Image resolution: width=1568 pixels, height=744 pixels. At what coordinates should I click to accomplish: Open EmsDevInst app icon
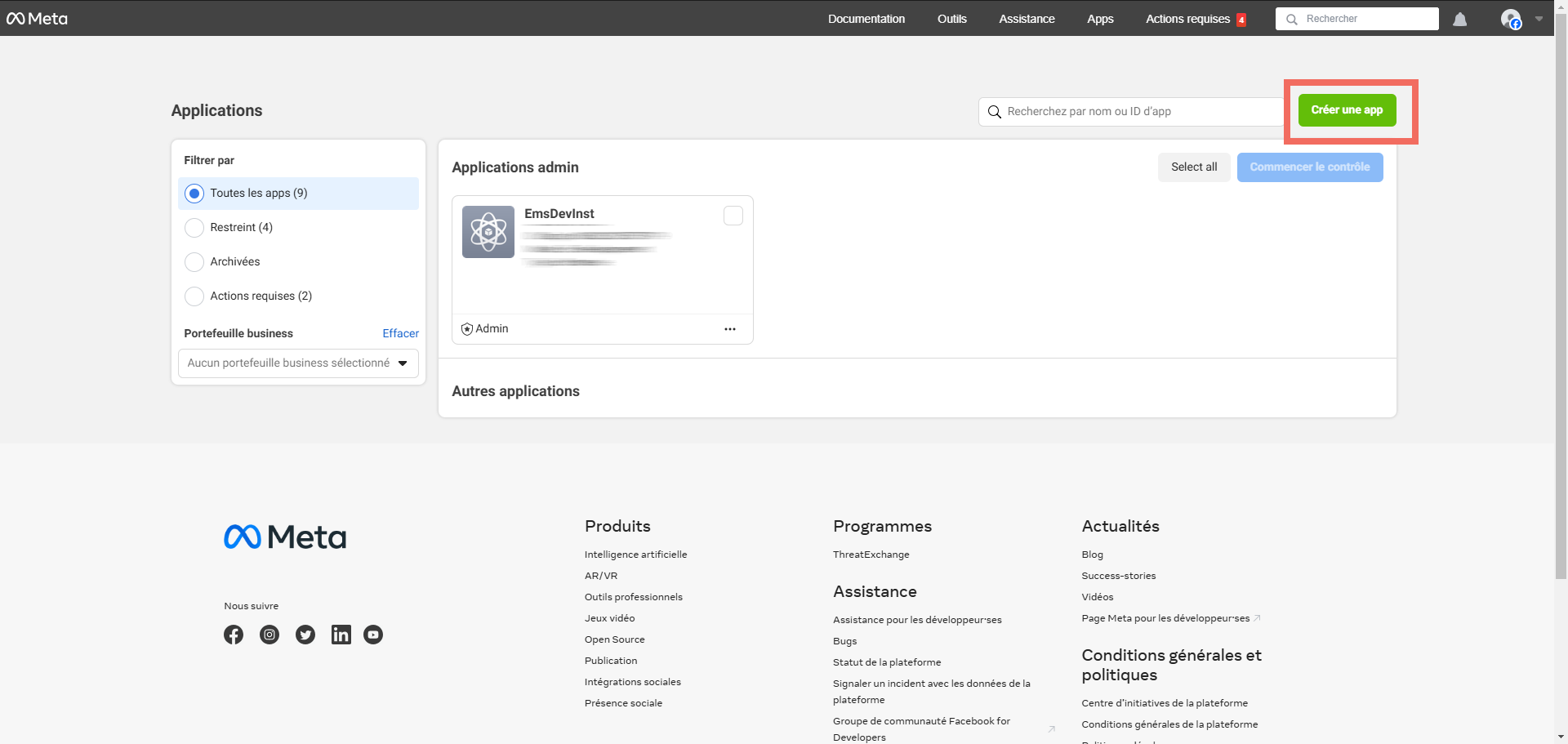tap(488, 232)
